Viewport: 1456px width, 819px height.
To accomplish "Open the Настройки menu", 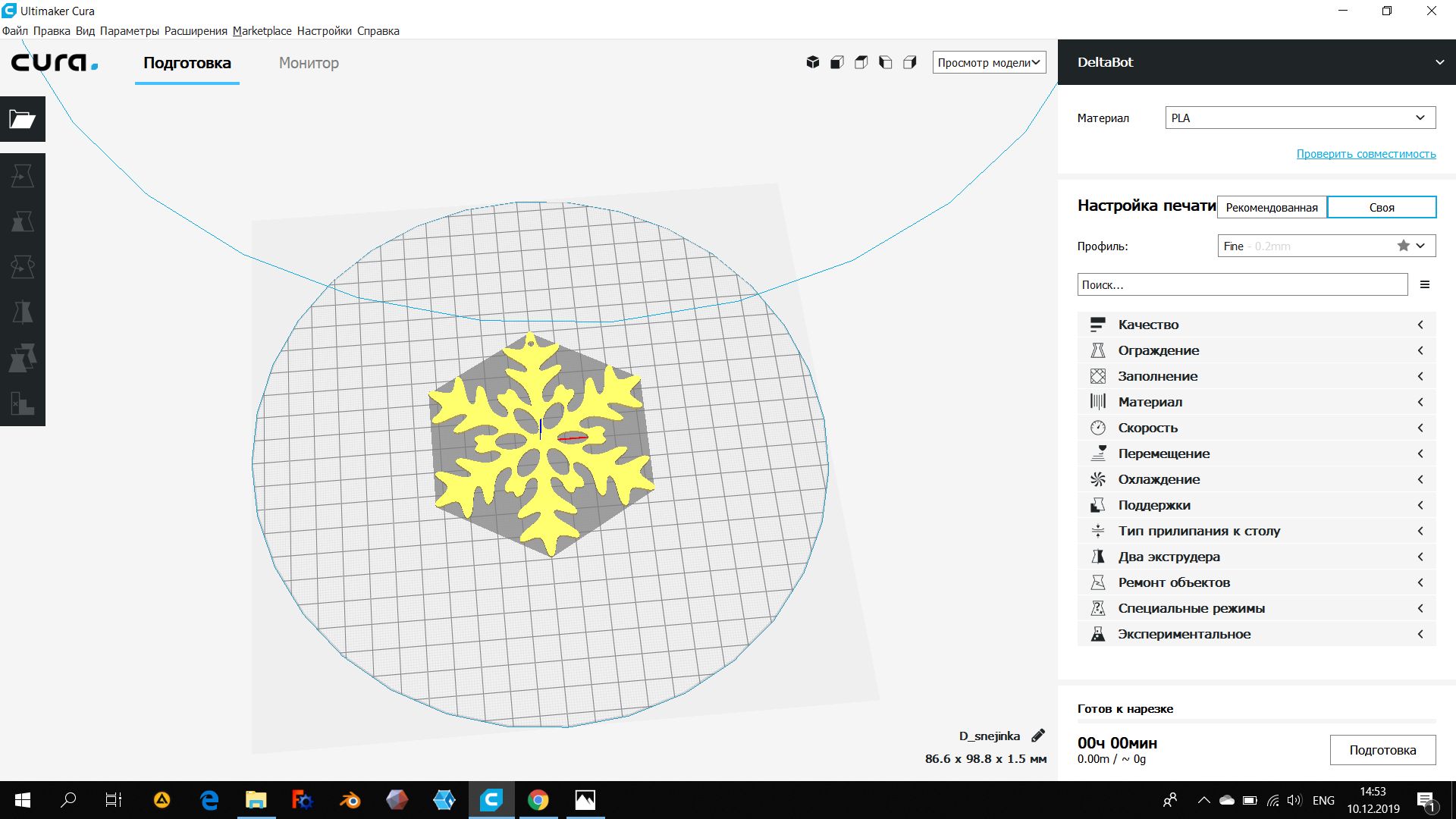I will pyautogui.click(x=325, y=31).
